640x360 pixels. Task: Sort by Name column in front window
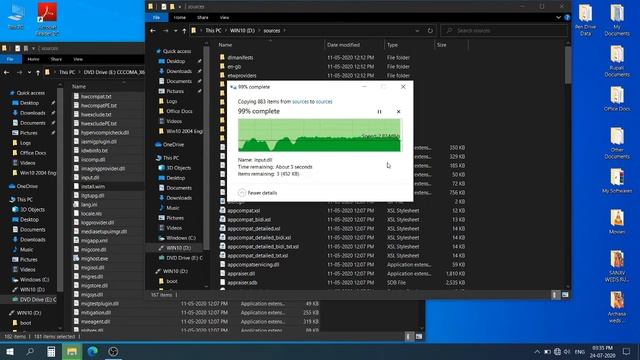pos(225,45)
